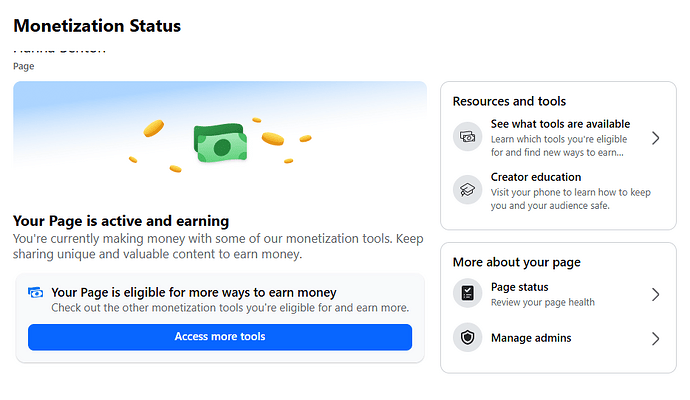Click the Resources and tools panel header
690x400 pixels.
point(509,102)
